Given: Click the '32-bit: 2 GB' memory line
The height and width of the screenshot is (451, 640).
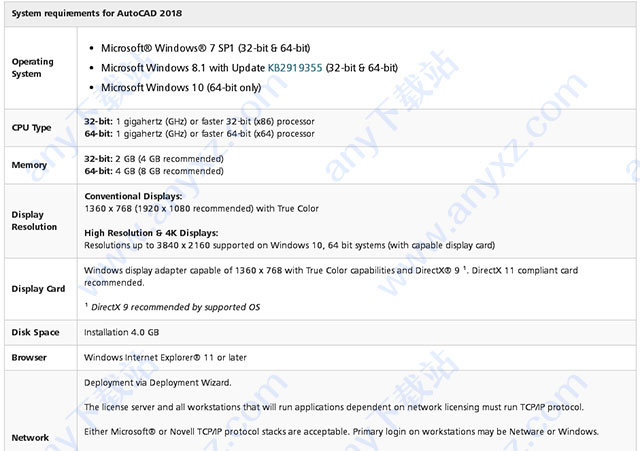Looking at the screenshot, I should click(x=154, y=159).
